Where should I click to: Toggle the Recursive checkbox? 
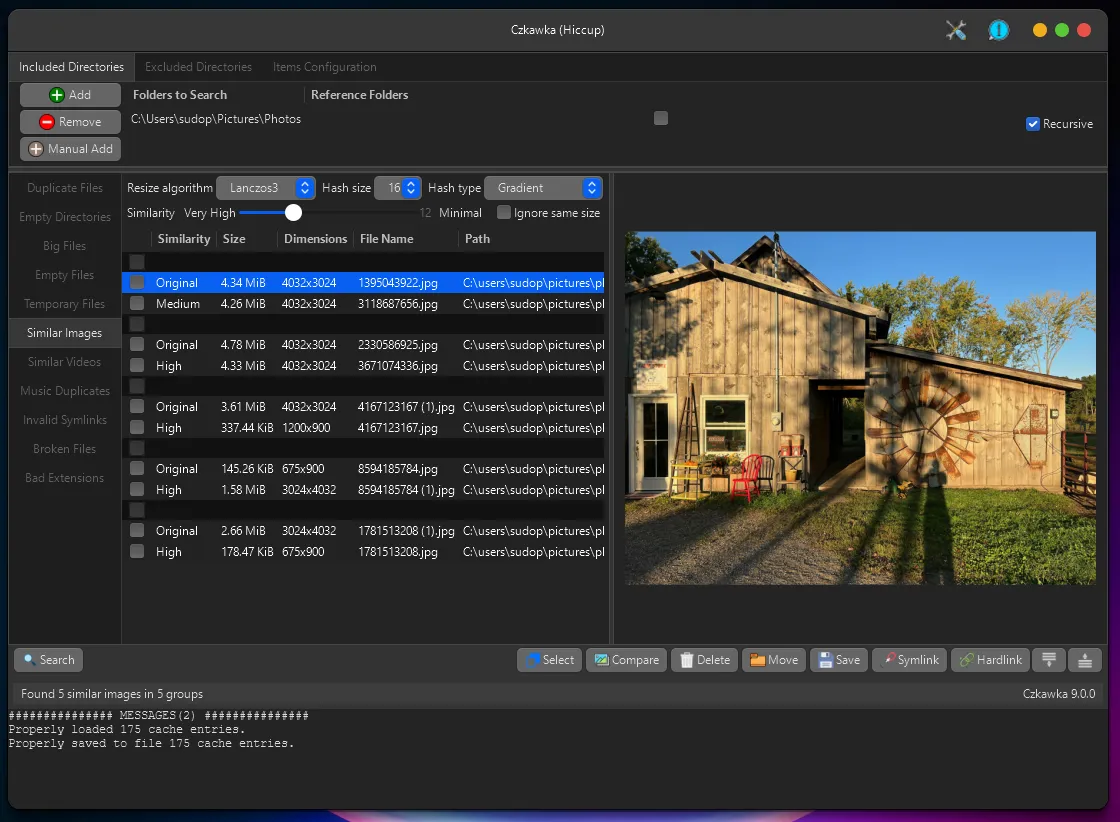pos(1033,124)
